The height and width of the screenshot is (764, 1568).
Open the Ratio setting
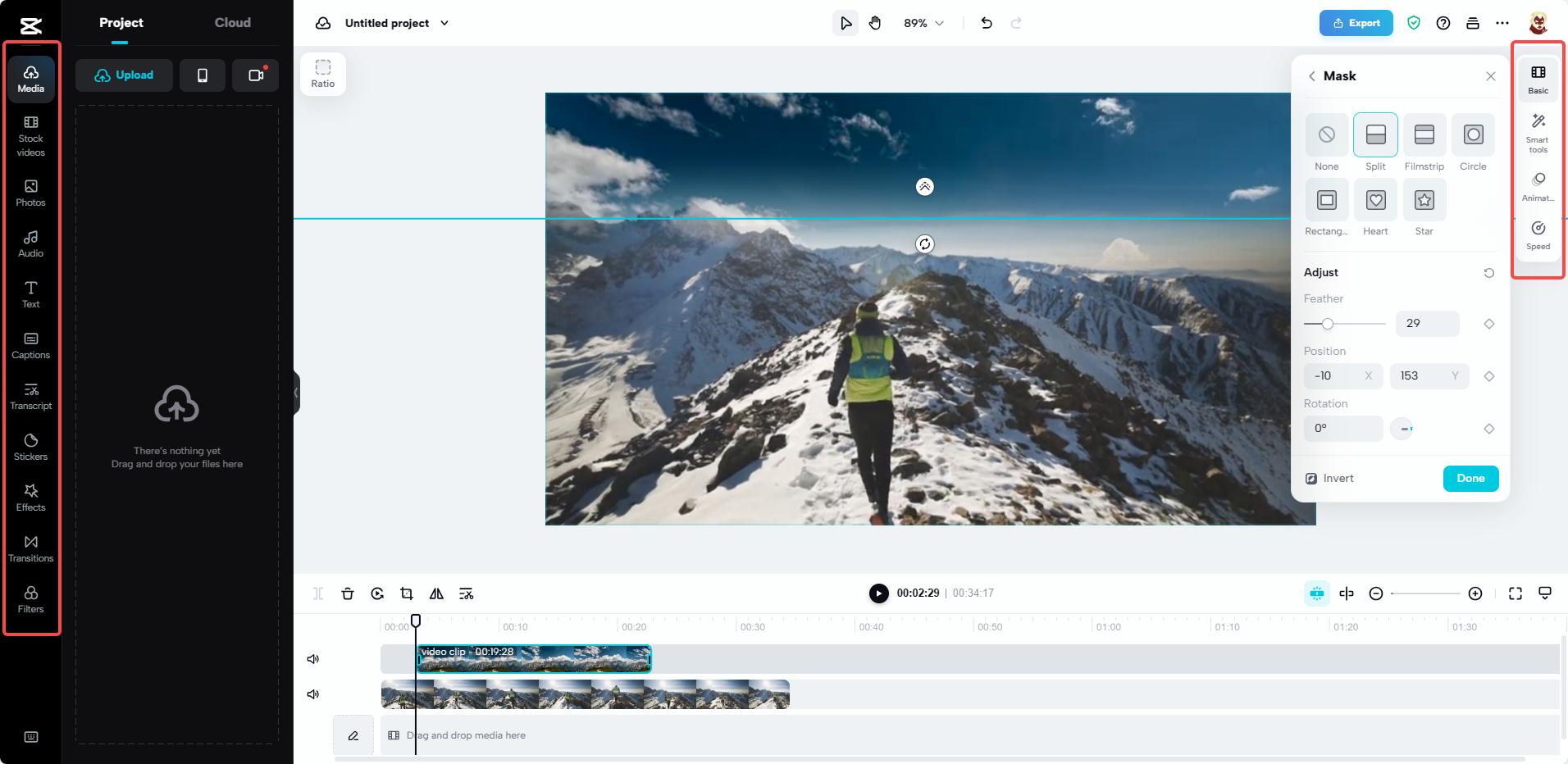pyautogui.click(x=323, y=74)
